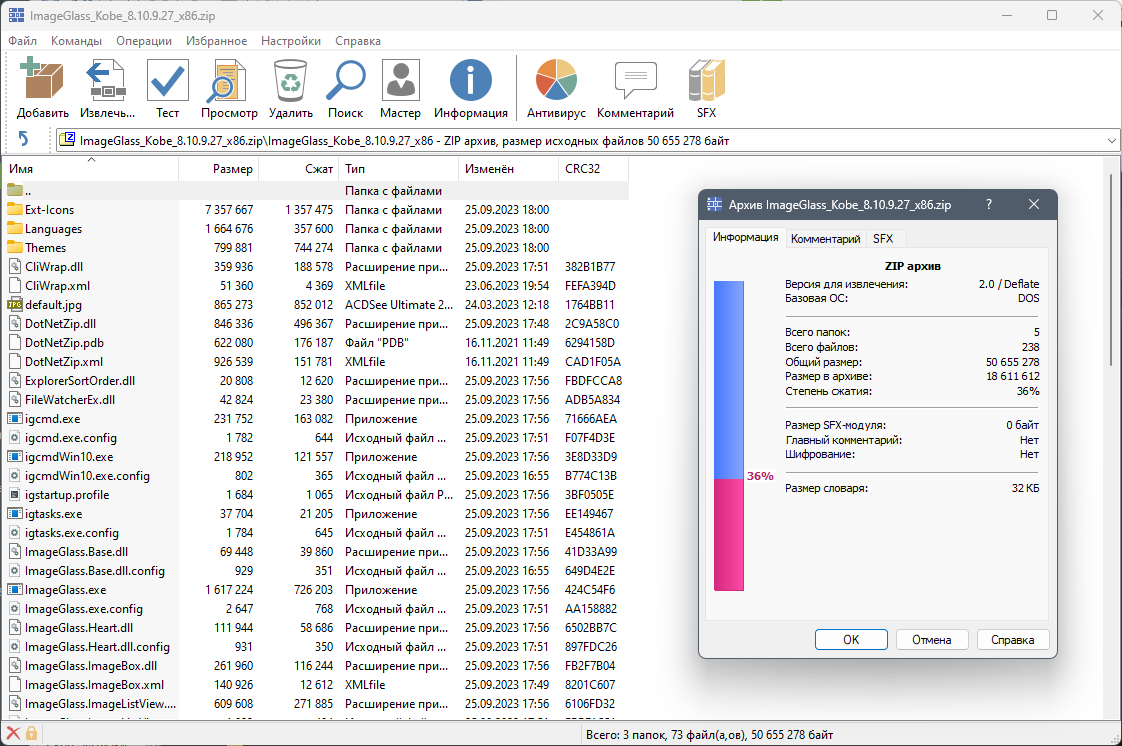This screenshot has width=1122, height=746.
Task: Click the Добавить (Add) archive icon
Action: tap(42, 80)
